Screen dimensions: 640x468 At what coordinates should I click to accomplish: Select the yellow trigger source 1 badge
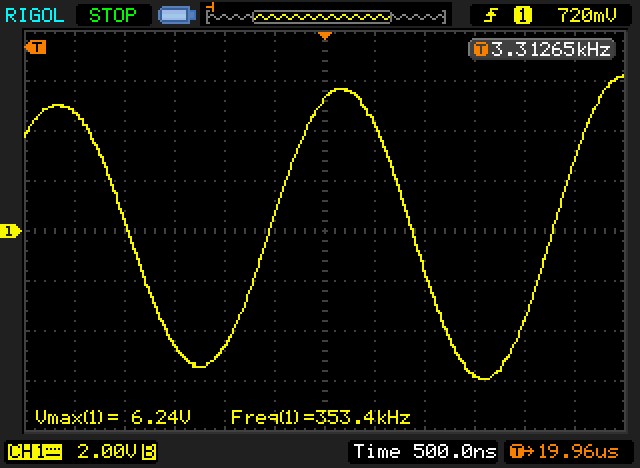pyautogui.click(x=522, y=15)
